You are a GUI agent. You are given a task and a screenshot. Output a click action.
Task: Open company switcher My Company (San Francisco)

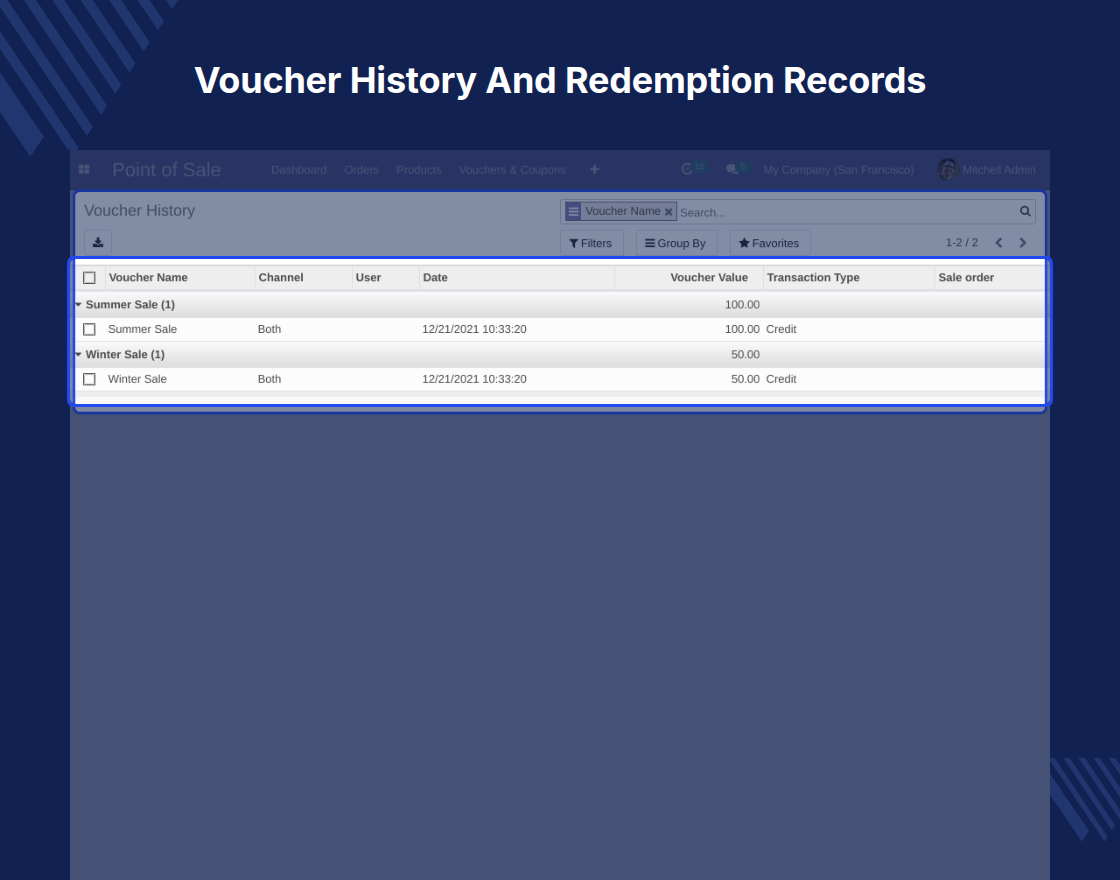(839, 170)
